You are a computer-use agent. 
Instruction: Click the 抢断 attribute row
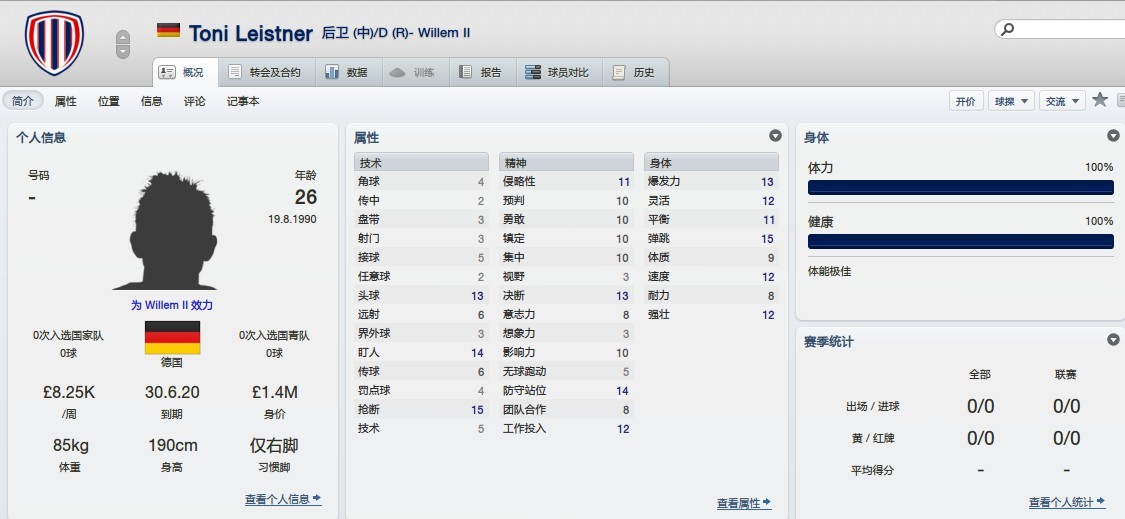[x=421, y=409]
